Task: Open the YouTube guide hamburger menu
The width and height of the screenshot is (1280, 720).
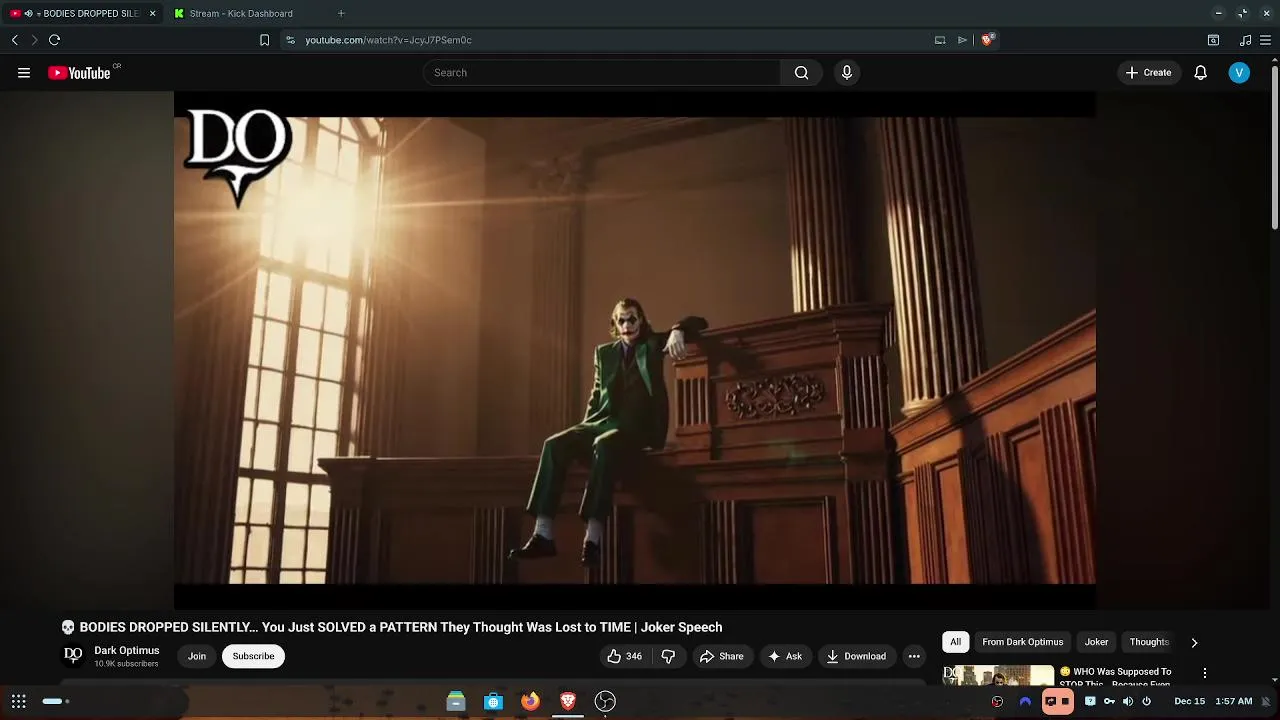Action: pos(24,73)
